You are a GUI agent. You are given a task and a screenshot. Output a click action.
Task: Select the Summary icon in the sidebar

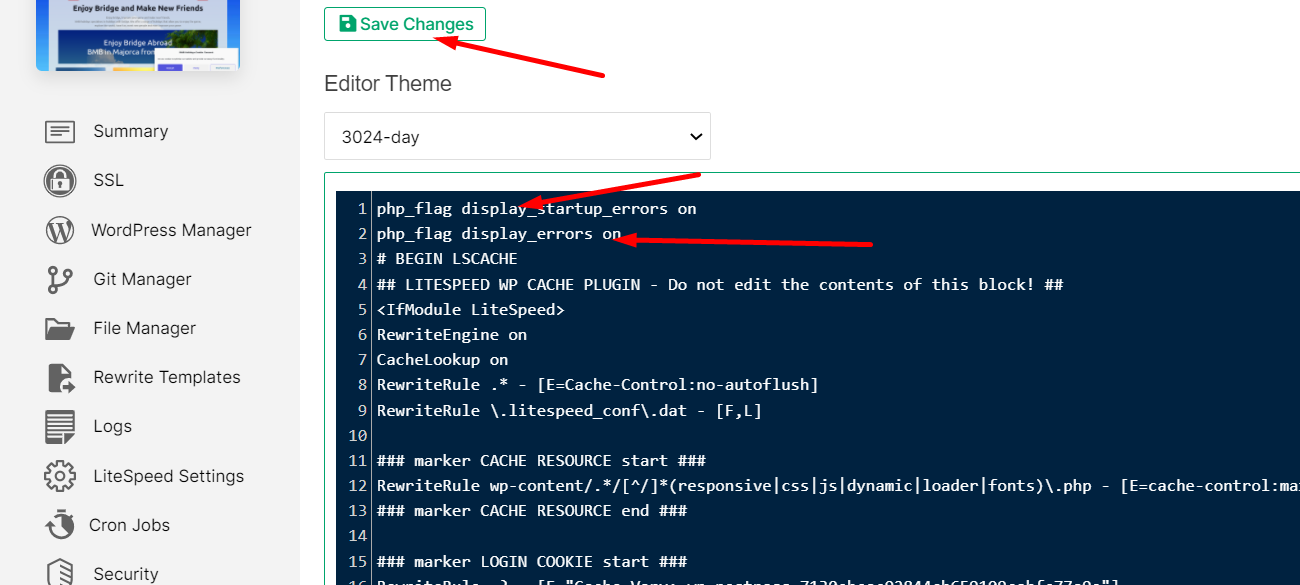click(60, 131)
